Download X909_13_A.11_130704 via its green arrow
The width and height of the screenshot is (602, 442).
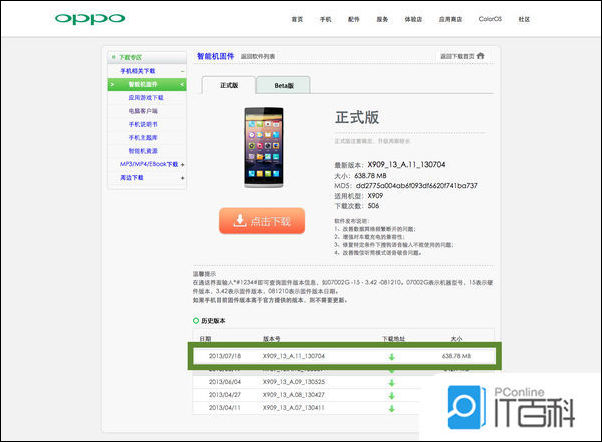(392, 357)
